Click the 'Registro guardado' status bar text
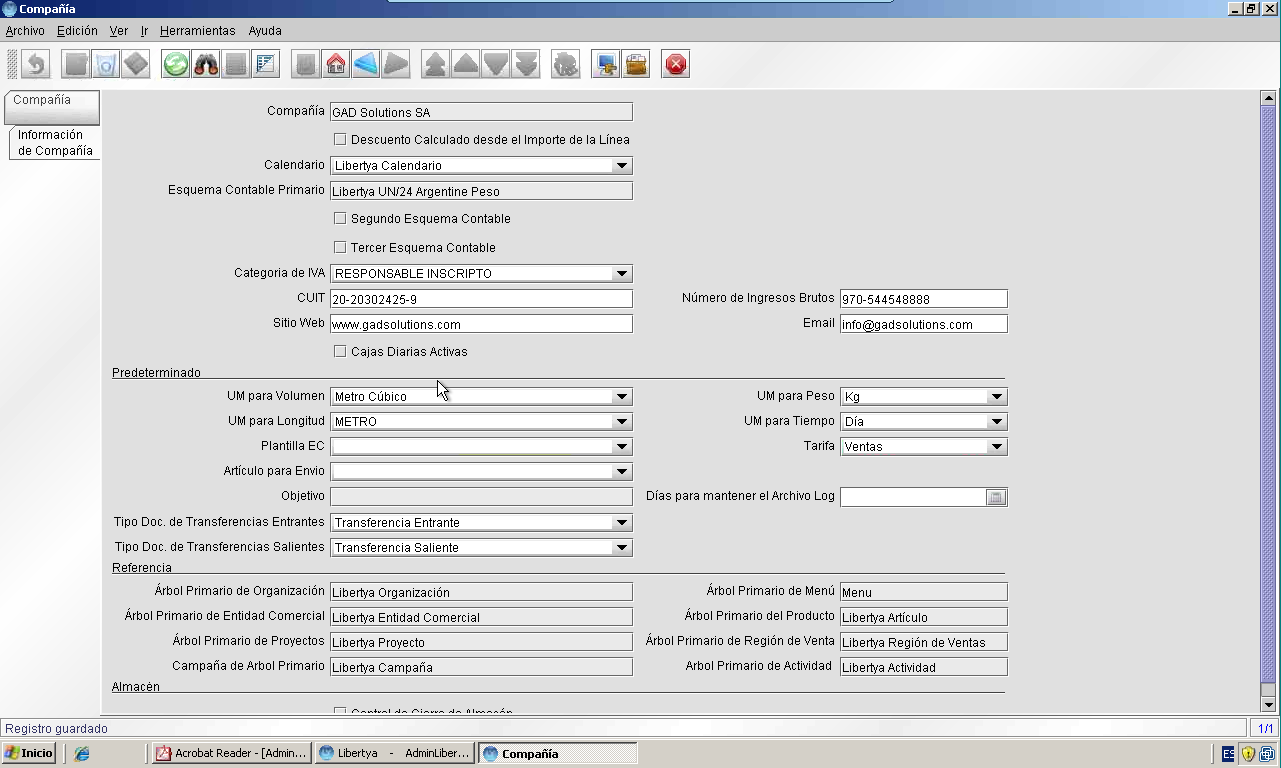The width and height of the screenshot is (1281, 768). pyautogui.click(x=56, y=729)
